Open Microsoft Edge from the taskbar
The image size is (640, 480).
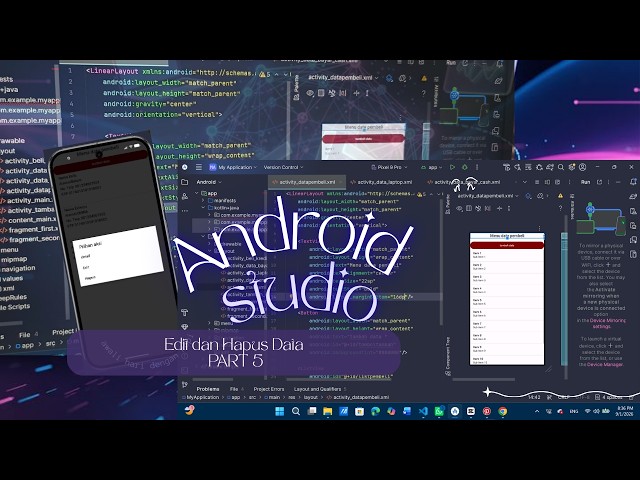[375, 411]
